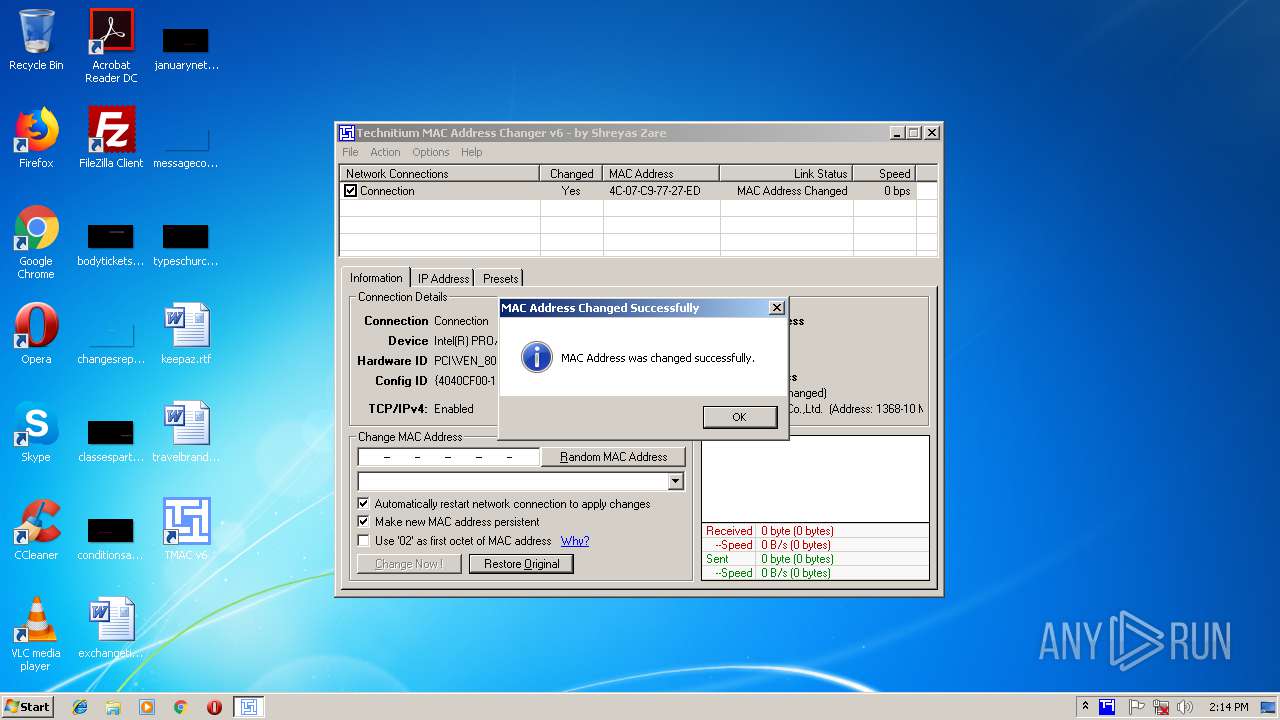Open Windows Explorer taskbar icon
This screenshot has height=720, width=1280.
tap(113, 707)
